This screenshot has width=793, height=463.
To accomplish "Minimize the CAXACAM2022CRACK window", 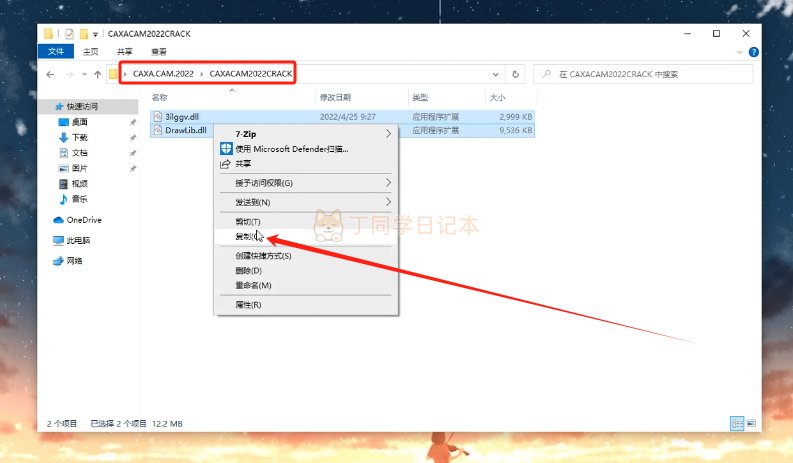I will point(687,33).
